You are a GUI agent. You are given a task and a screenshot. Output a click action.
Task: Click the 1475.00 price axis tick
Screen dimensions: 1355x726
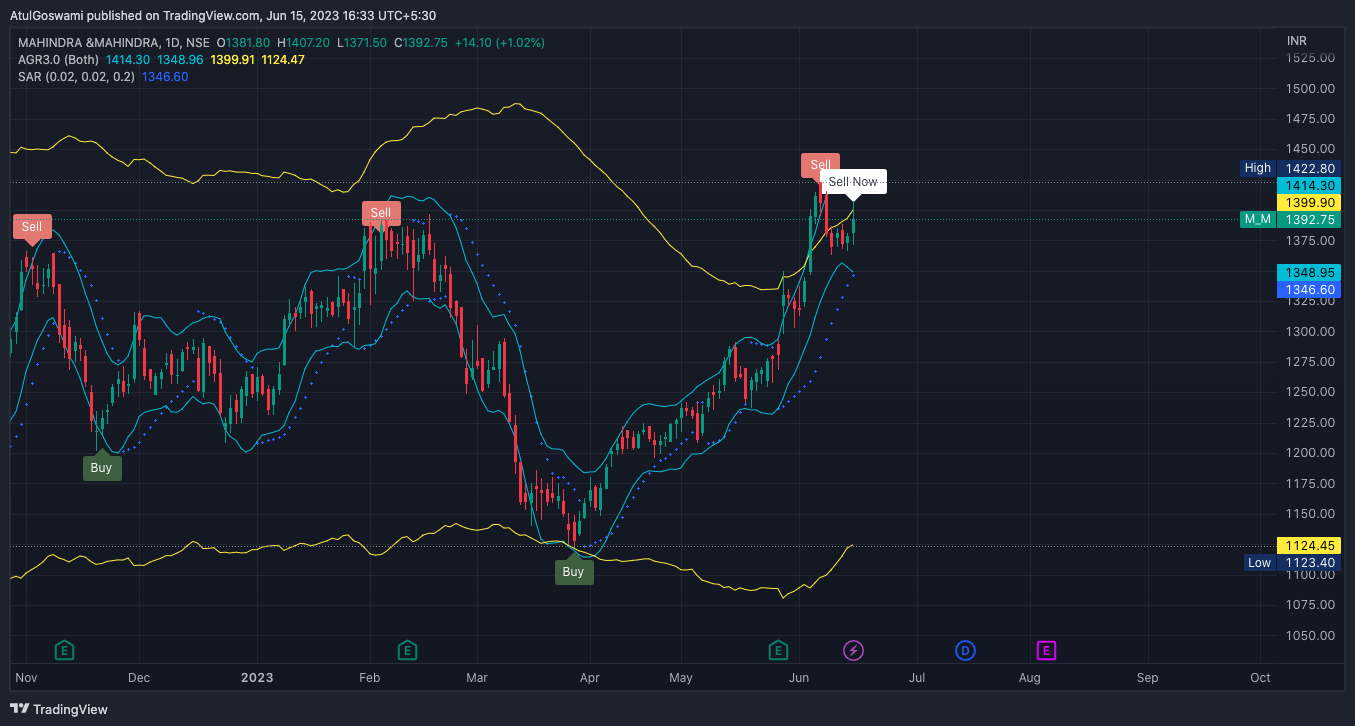[x=1310, y=118]
